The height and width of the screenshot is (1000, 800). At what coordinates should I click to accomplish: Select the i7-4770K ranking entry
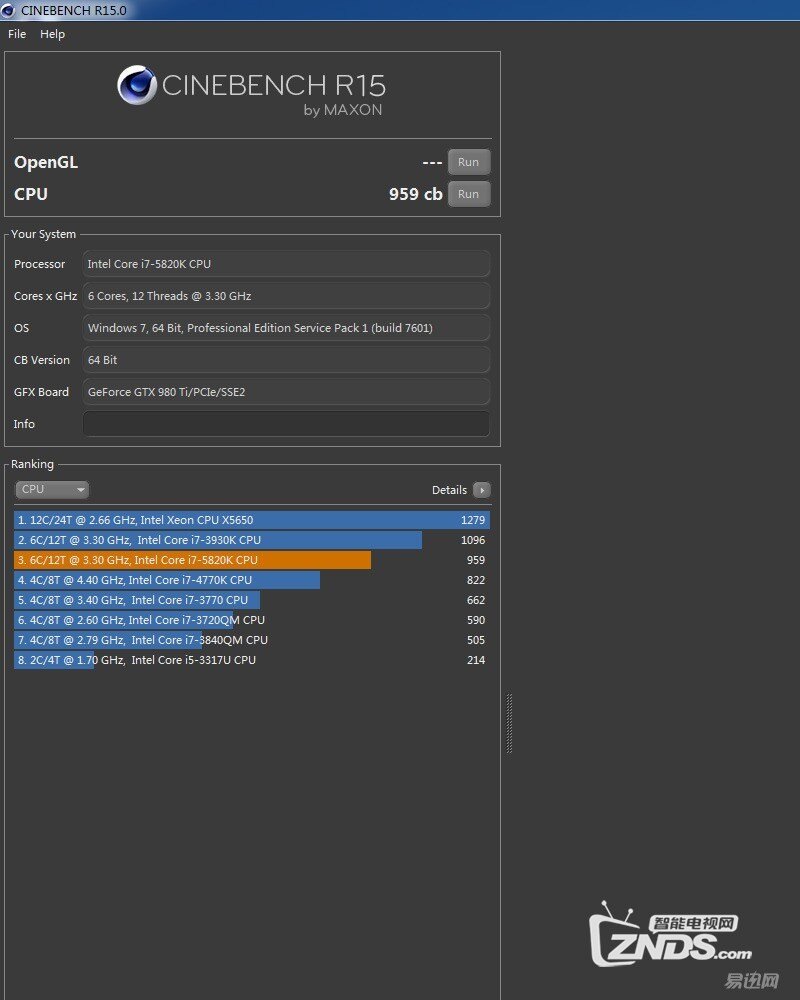pyautogui.click(x=250, y=580)
